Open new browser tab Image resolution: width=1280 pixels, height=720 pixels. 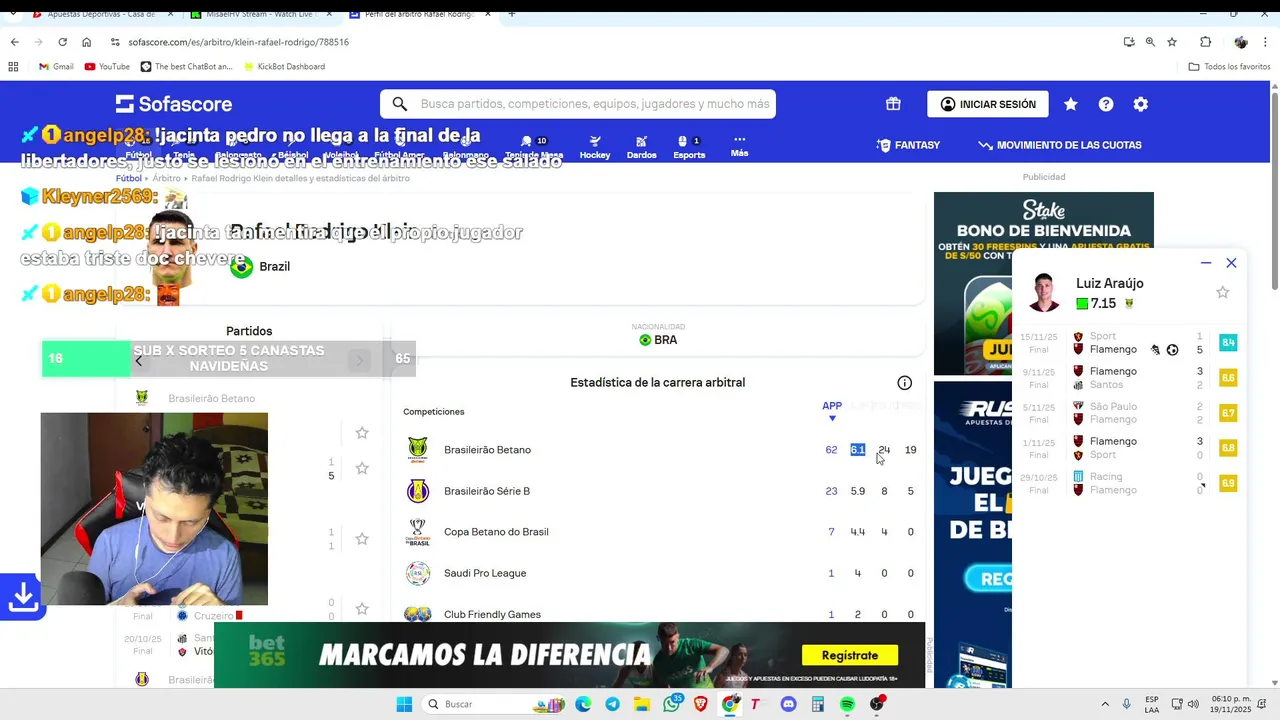(512, 14)
